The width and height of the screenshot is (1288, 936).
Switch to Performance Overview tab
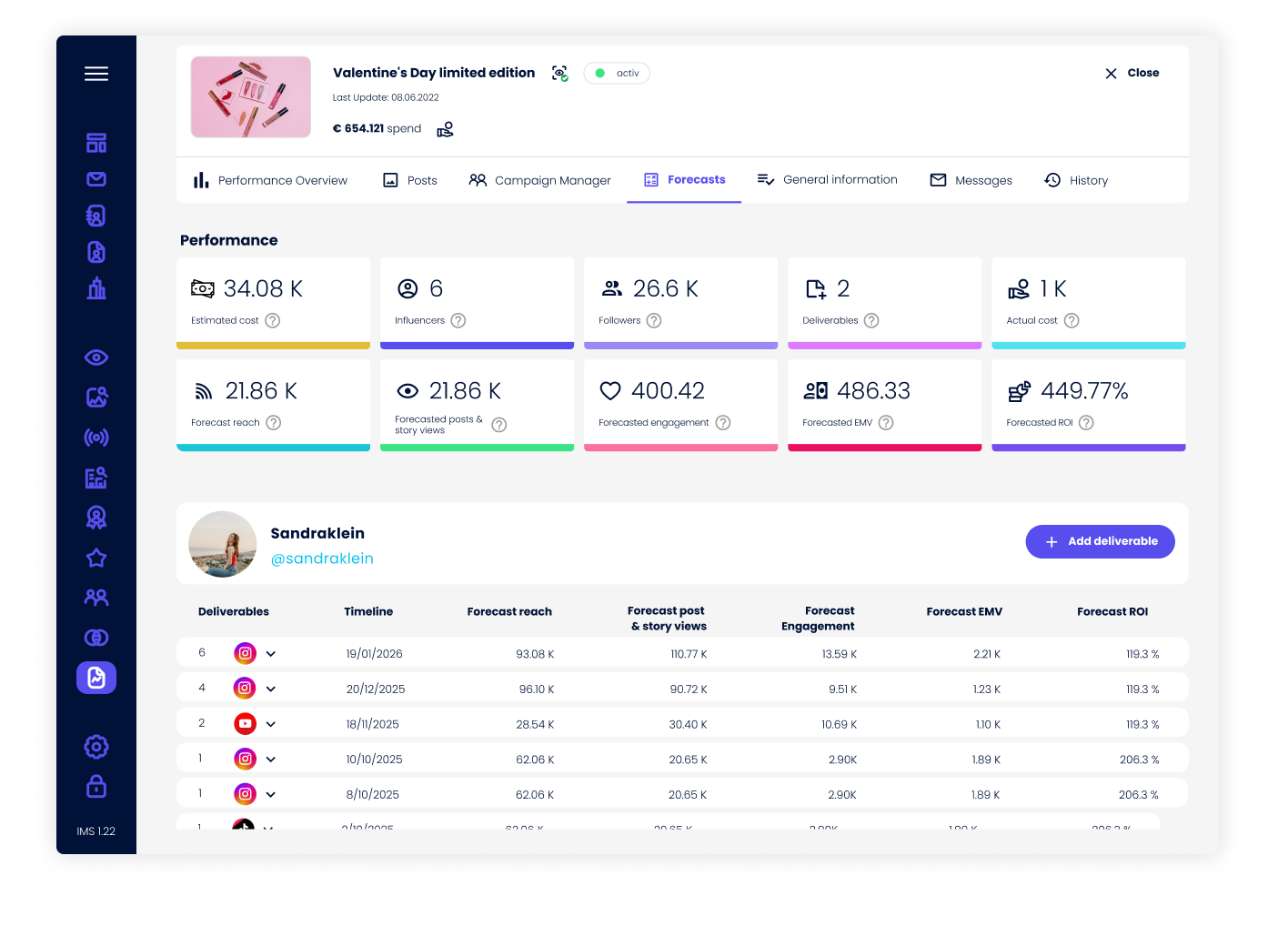coord(271,180)
